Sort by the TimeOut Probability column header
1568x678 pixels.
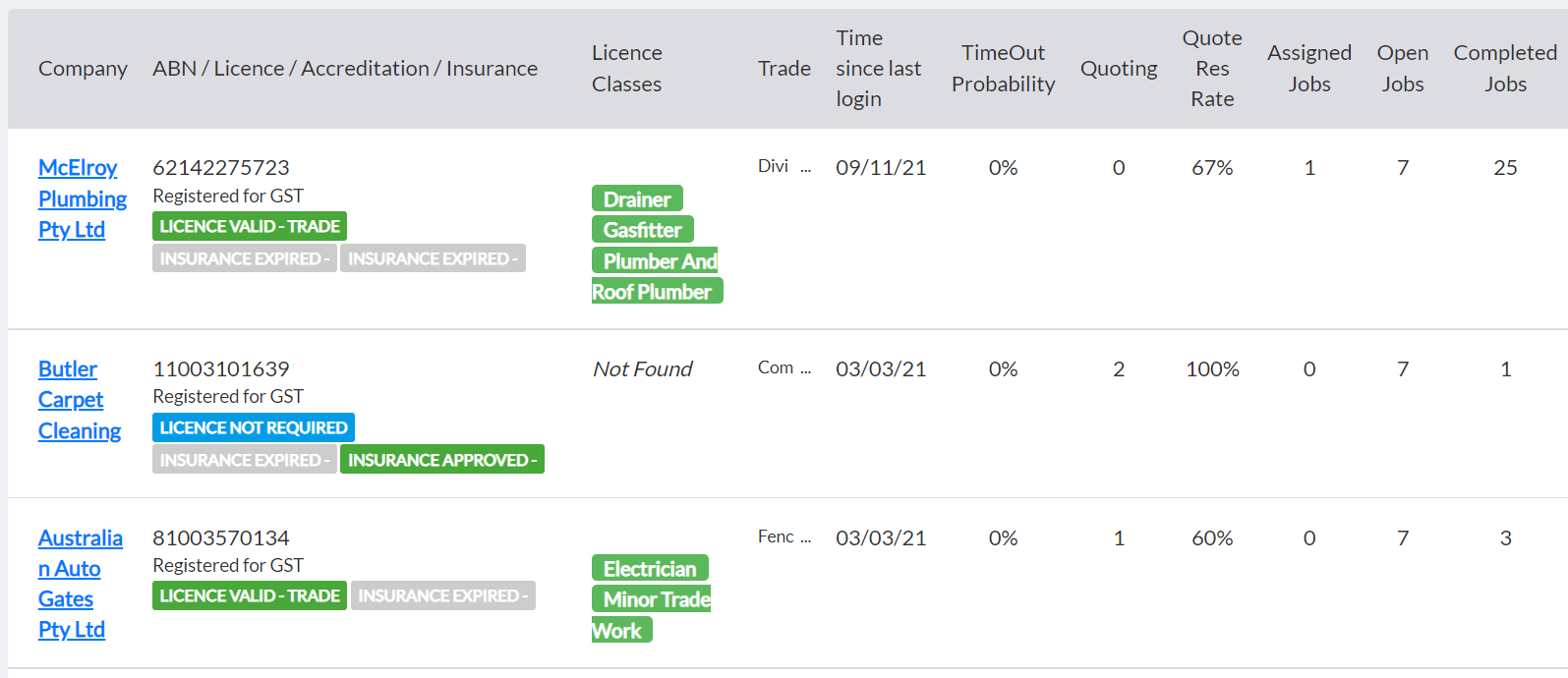1003,68
